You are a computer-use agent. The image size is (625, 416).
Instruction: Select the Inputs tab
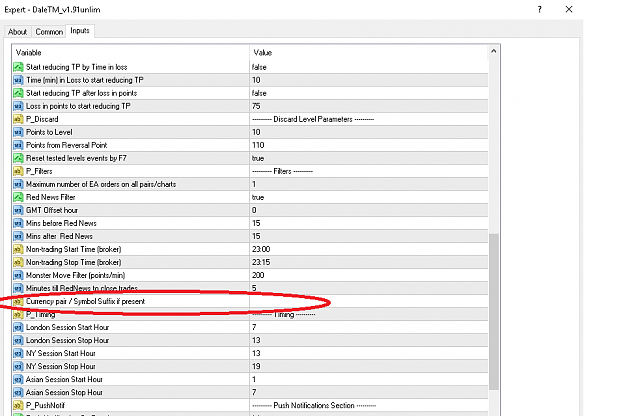pos(80,31)
